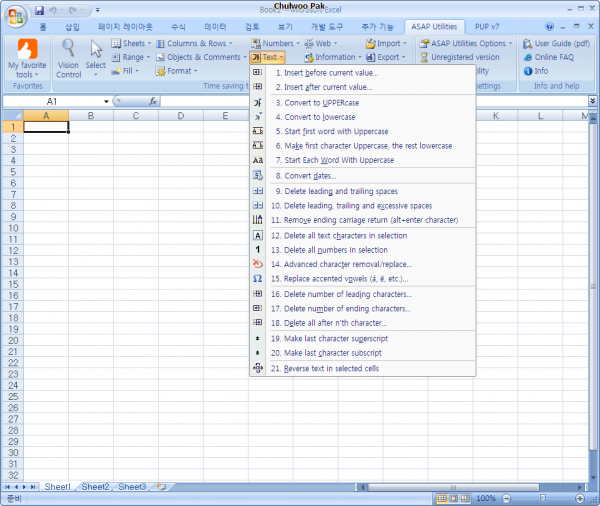Click the Undo icon in quick access toolbar
The height and width of the screenshot is (506, 600).
[x=53, y=10]
